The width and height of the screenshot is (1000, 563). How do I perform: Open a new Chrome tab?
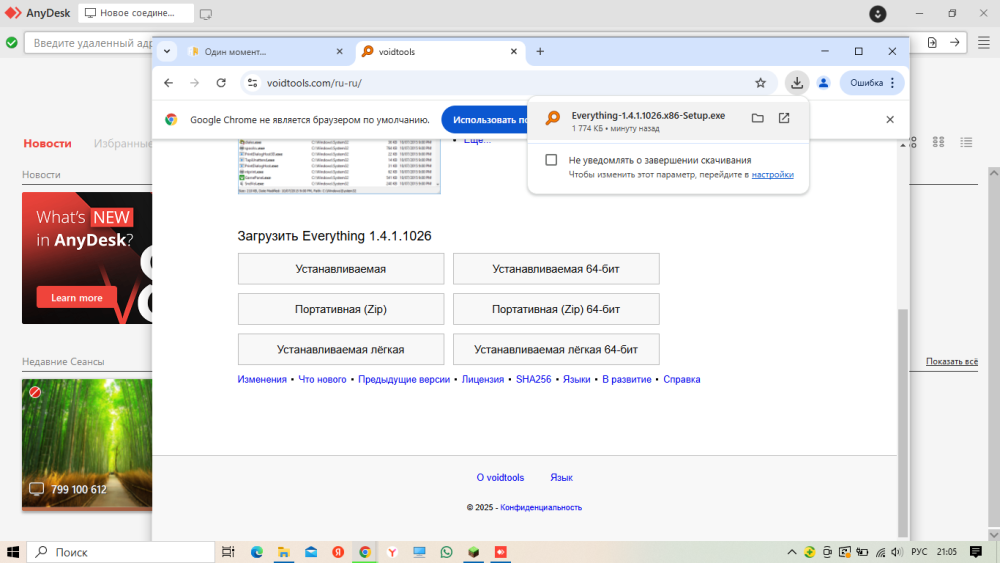tap(540, 52)
